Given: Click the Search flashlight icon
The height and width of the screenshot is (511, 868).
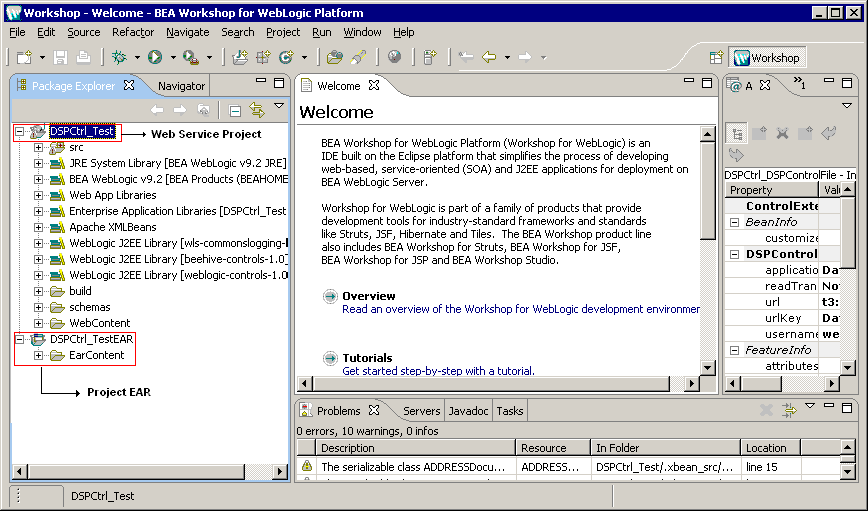Looking at the screenshot, I should coord(358,57).
